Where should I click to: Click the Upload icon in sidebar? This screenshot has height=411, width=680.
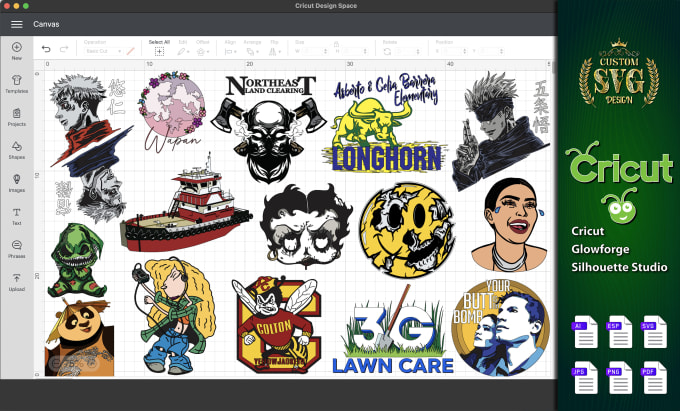[x=16, y=278]
